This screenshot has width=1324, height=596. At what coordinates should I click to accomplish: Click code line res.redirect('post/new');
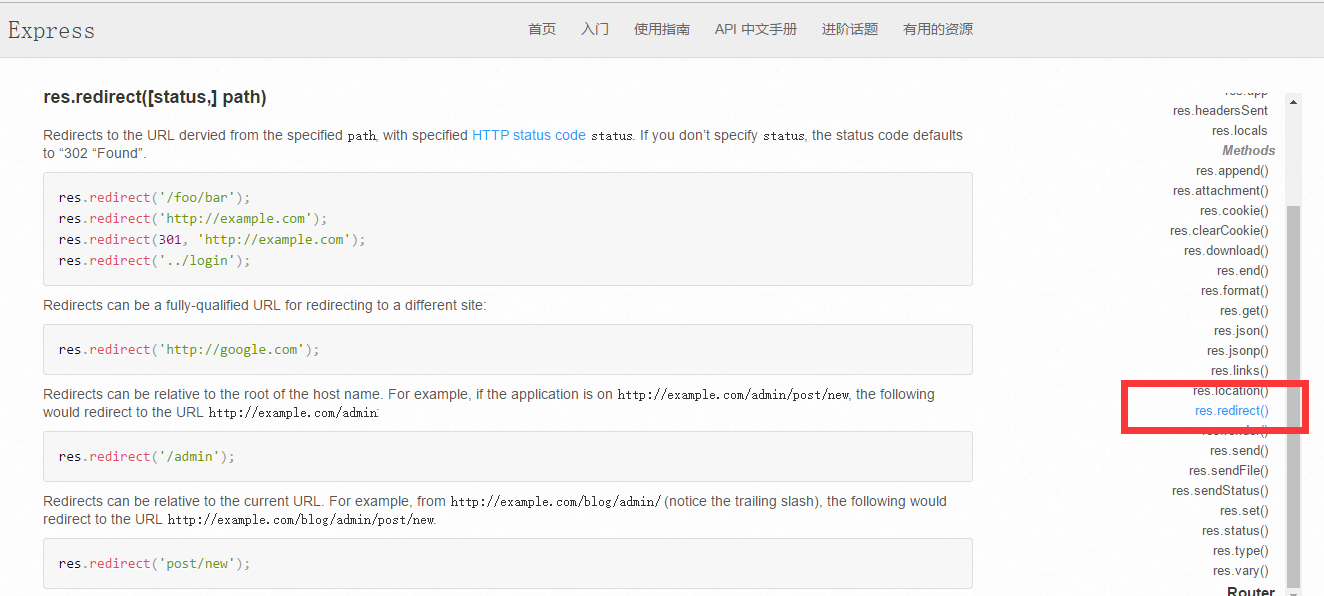pyautogui.click(x=154, y=564)
